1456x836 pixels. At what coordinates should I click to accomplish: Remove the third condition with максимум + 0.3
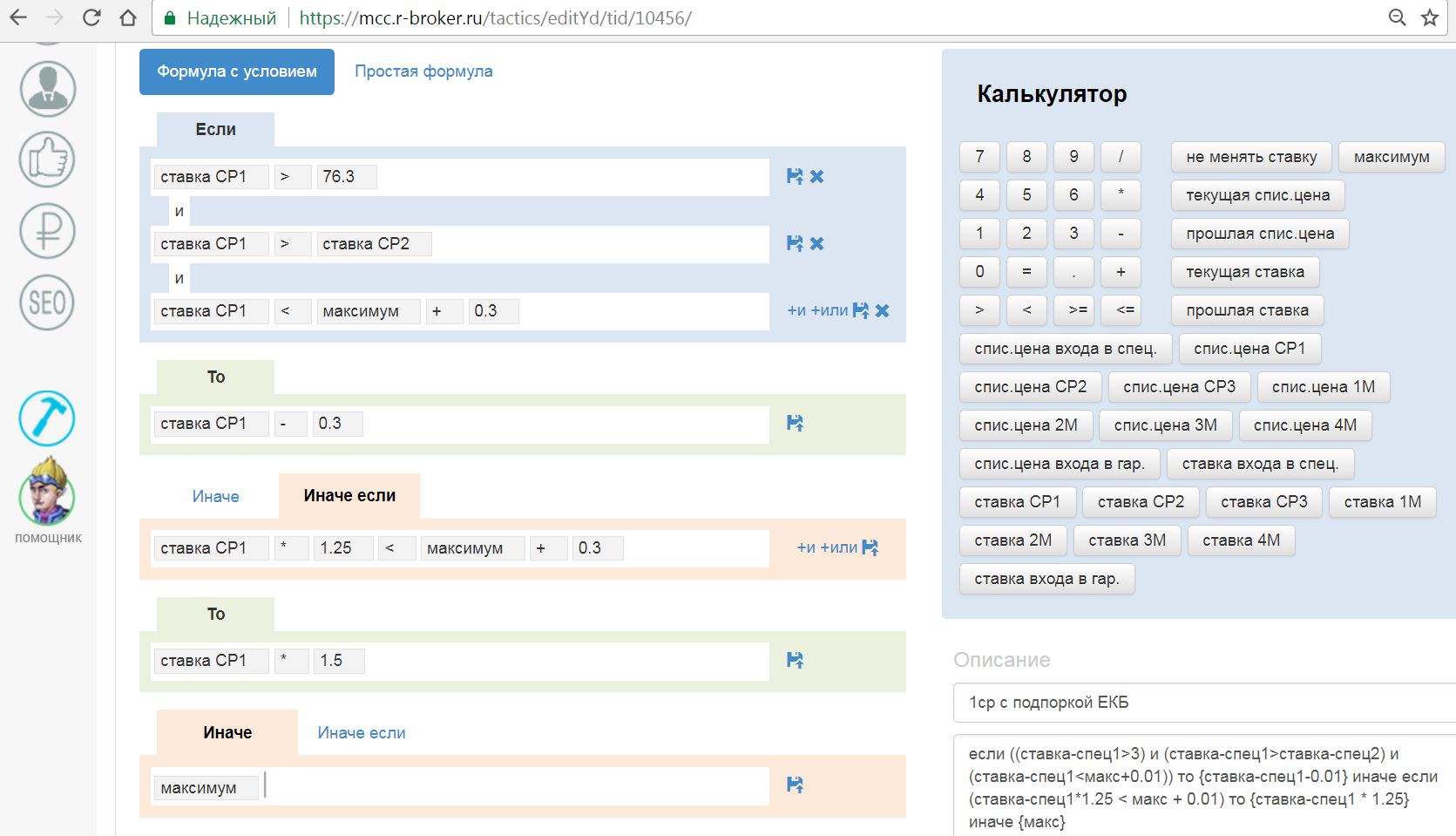[x=882, y=310]
